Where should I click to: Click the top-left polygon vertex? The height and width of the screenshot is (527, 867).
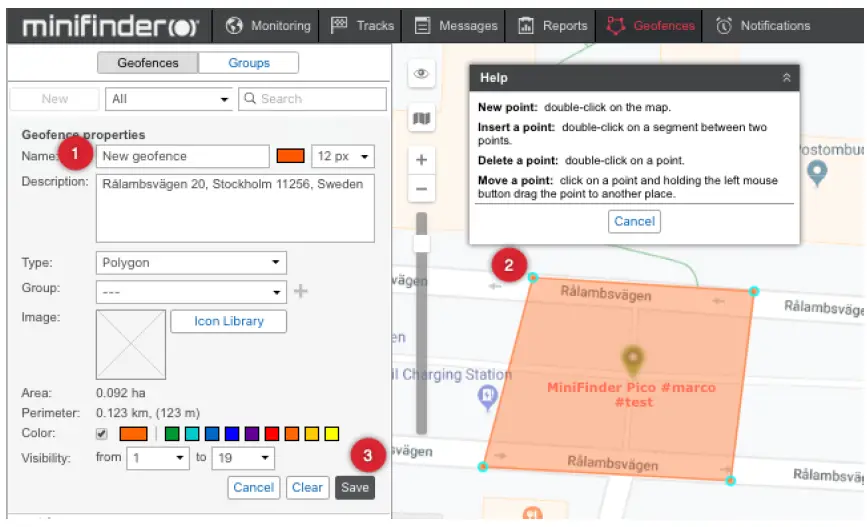pos(532,278)
